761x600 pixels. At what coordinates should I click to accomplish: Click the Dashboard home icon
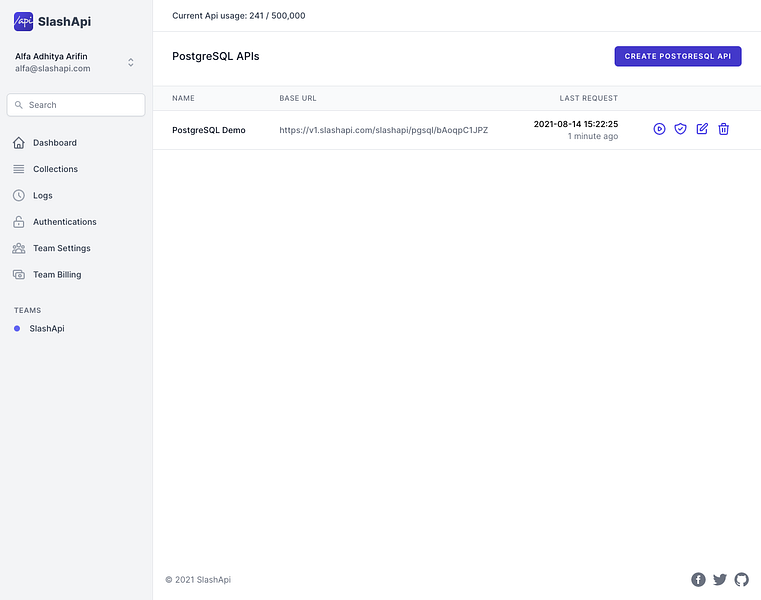pos(18,143)
